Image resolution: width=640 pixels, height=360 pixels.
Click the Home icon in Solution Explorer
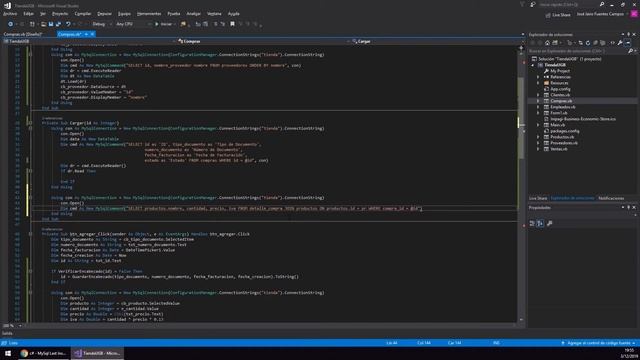click(547, 43)
